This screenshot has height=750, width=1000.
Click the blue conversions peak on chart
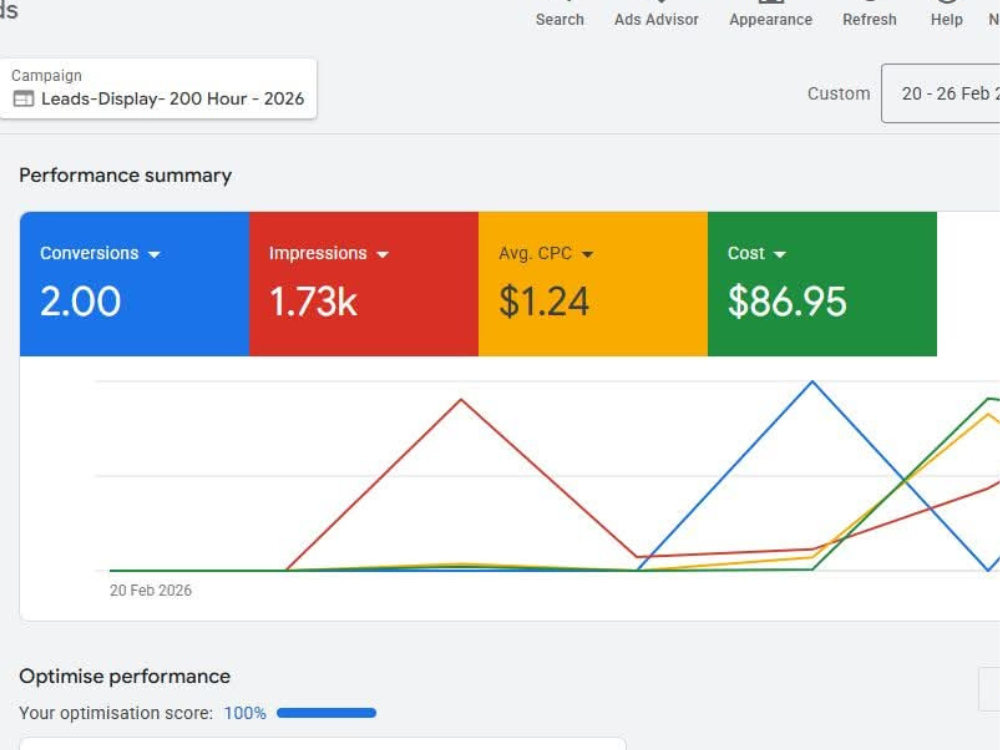[x=812, y=382]
